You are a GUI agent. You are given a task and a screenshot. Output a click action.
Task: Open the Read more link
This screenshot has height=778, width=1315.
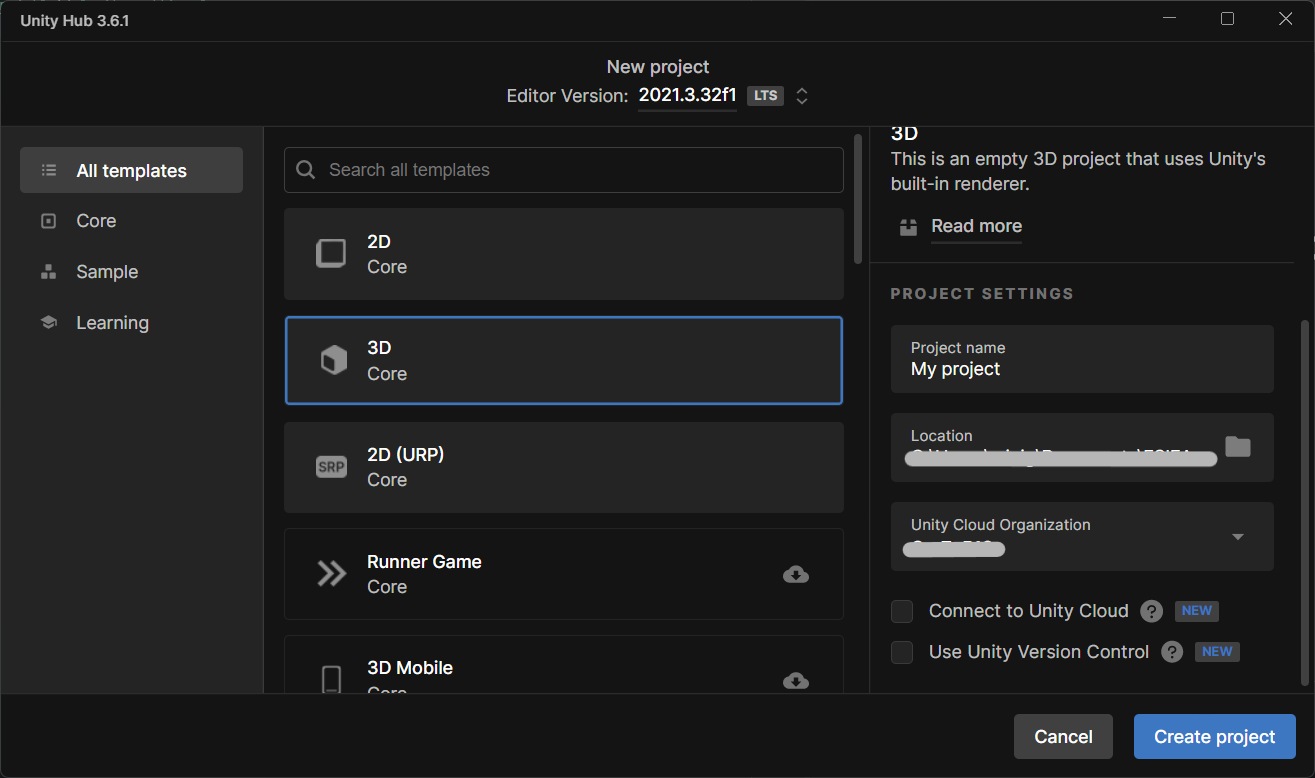tap(976, 226)
